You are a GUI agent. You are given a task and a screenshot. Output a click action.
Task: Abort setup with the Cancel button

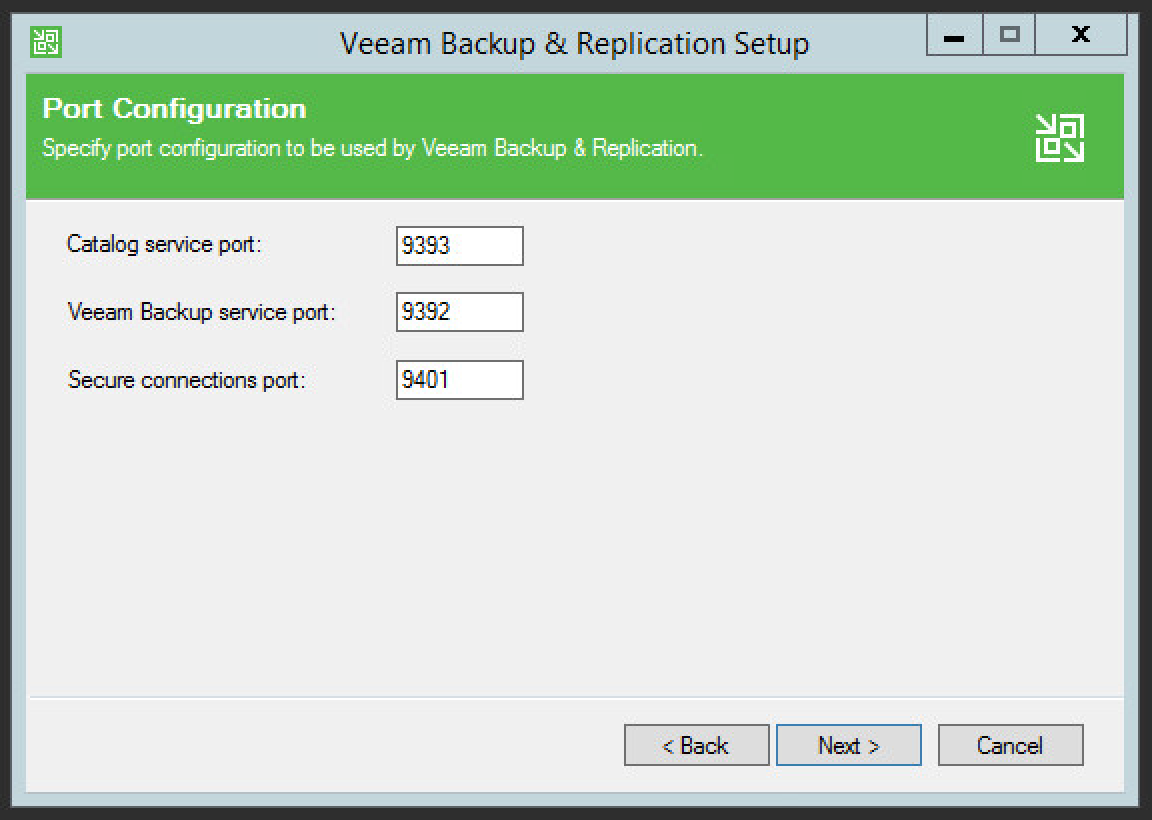tap(1010, 745)
